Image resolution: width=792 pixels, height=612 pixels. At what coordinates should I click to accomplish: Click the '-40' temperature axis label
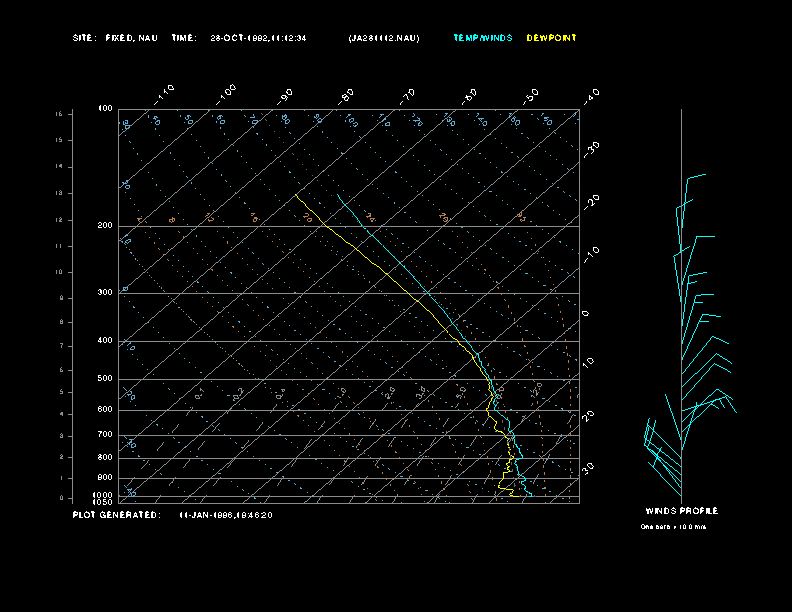(x=592, y=96)
